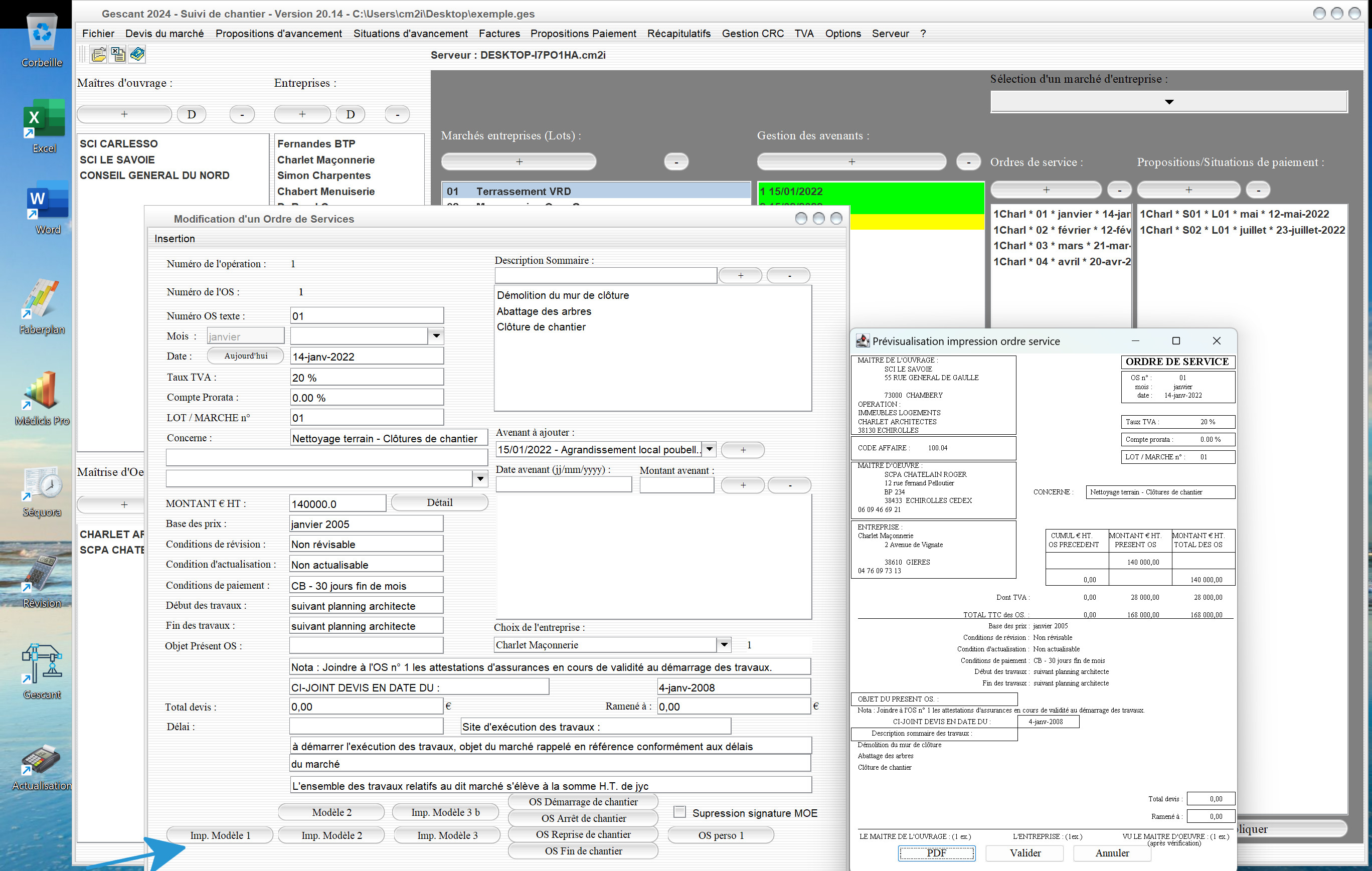This screenshot has height=871, width=1372.
Task: Expand the dropdown above MONTANT € HT
Action: pos(480,478)
